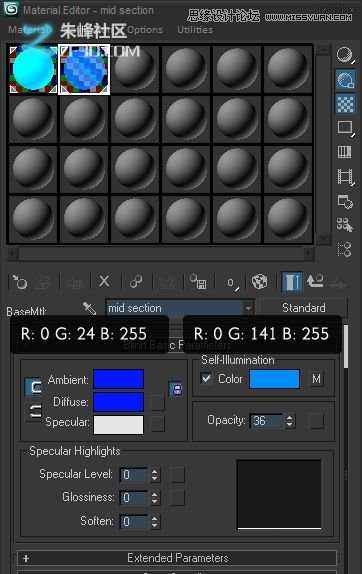362x574 pixels.
Task: Click the Ambient color swatch
Action: pos(119,379)
